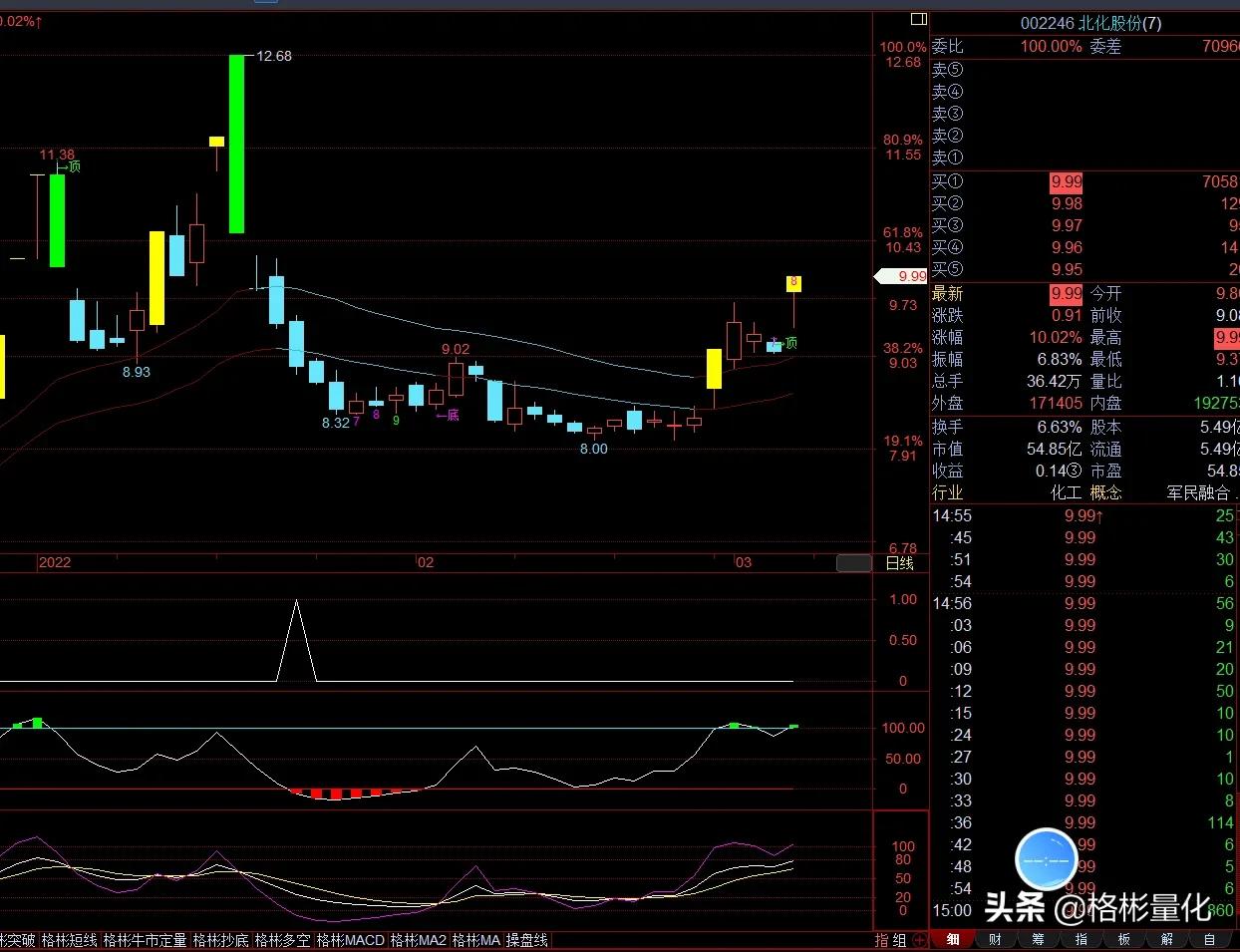Select the 格彬MACD indicator tab
The width and height of the screenshot is (1240, 952).
tap(350, 940)
